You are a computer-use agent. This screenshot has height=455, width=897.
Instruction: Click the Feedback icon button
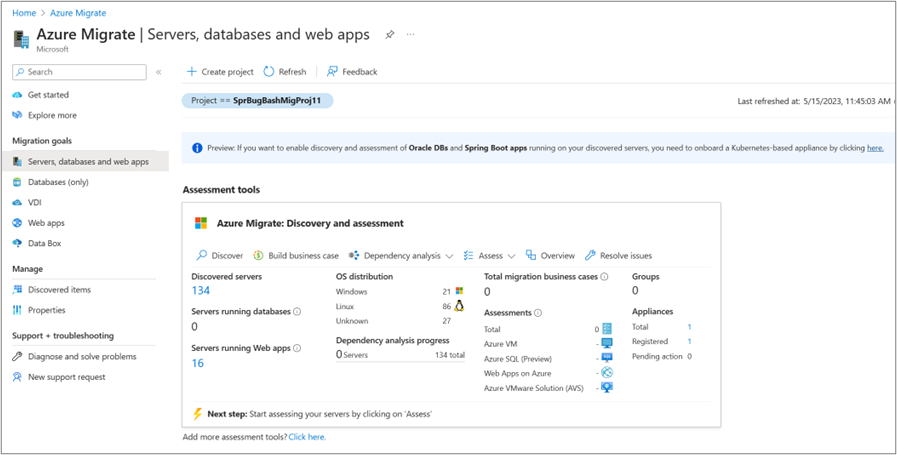tap(333, 72)
